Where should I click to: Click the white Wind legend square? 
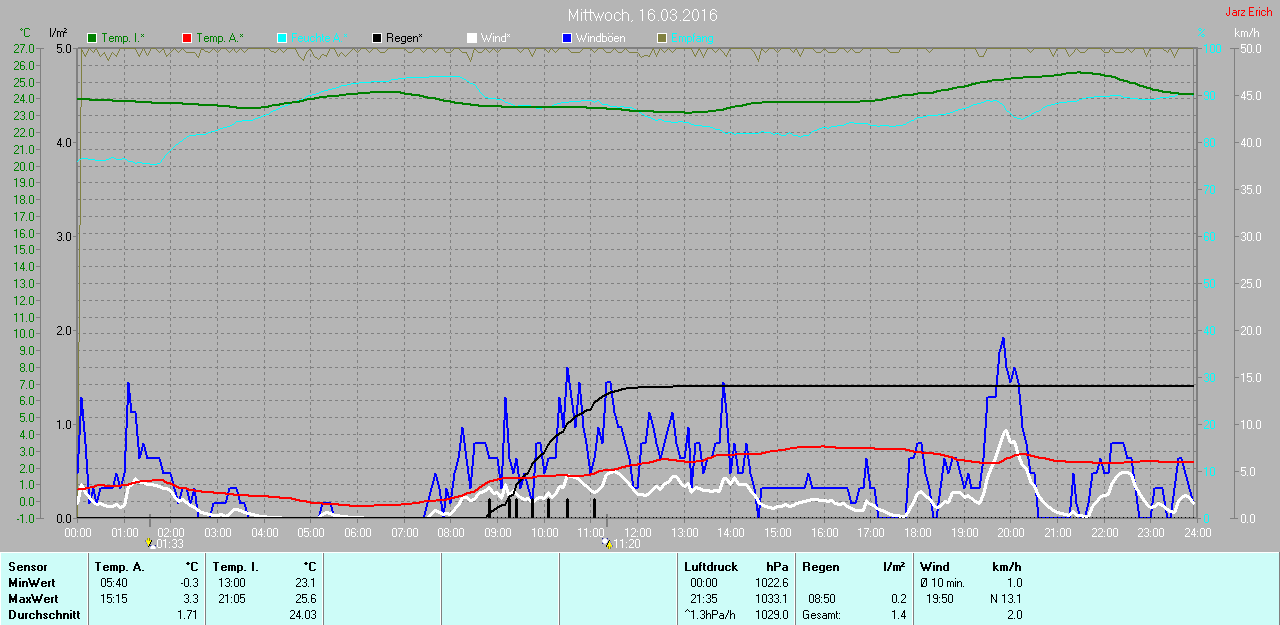pos(472,38)
